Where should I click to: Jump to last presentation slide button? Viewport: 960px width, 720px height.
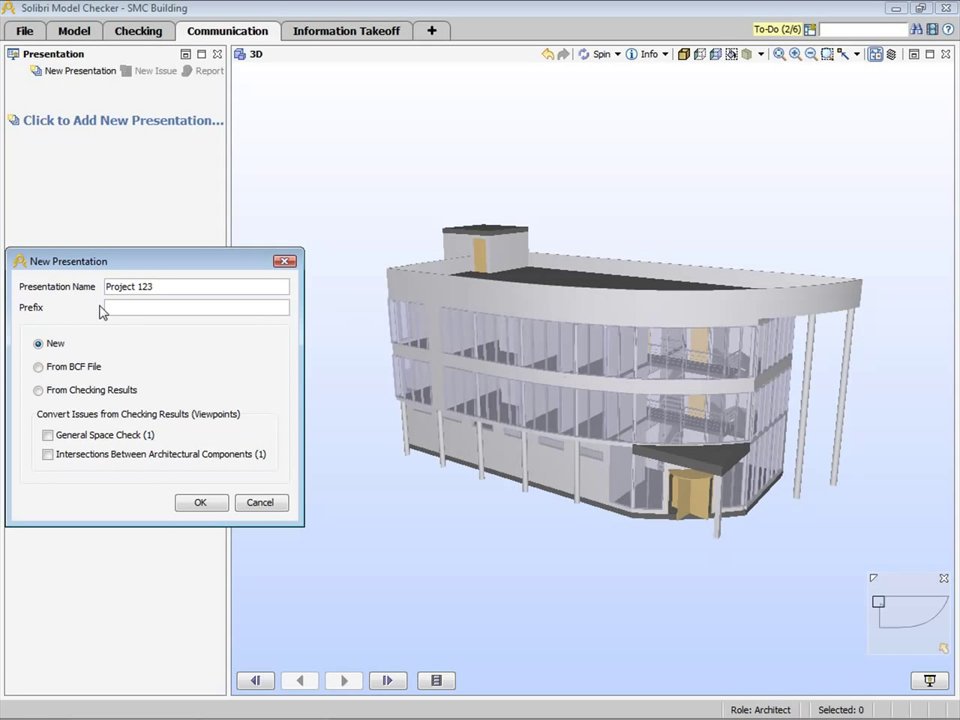[388, 680]
